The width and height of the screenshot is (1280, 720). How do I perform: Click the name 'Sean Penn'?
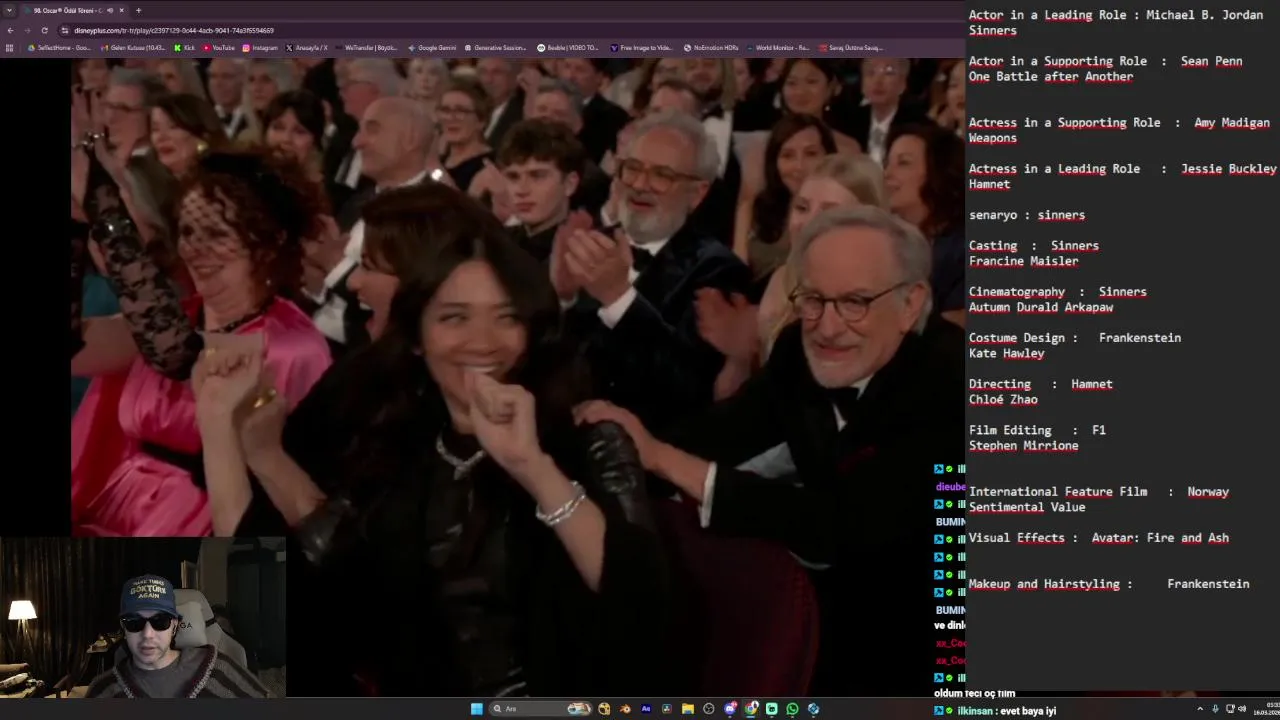click(1211, 61)
